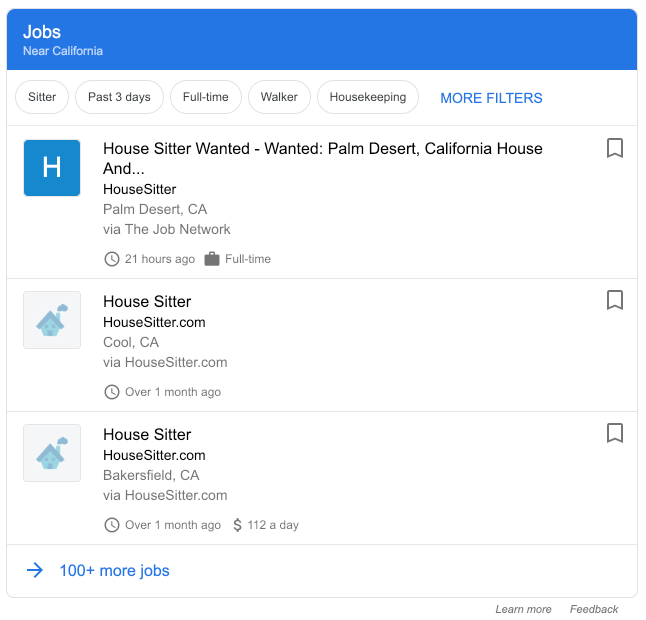Open MORE FILTERS

click(x=491, y=98)
